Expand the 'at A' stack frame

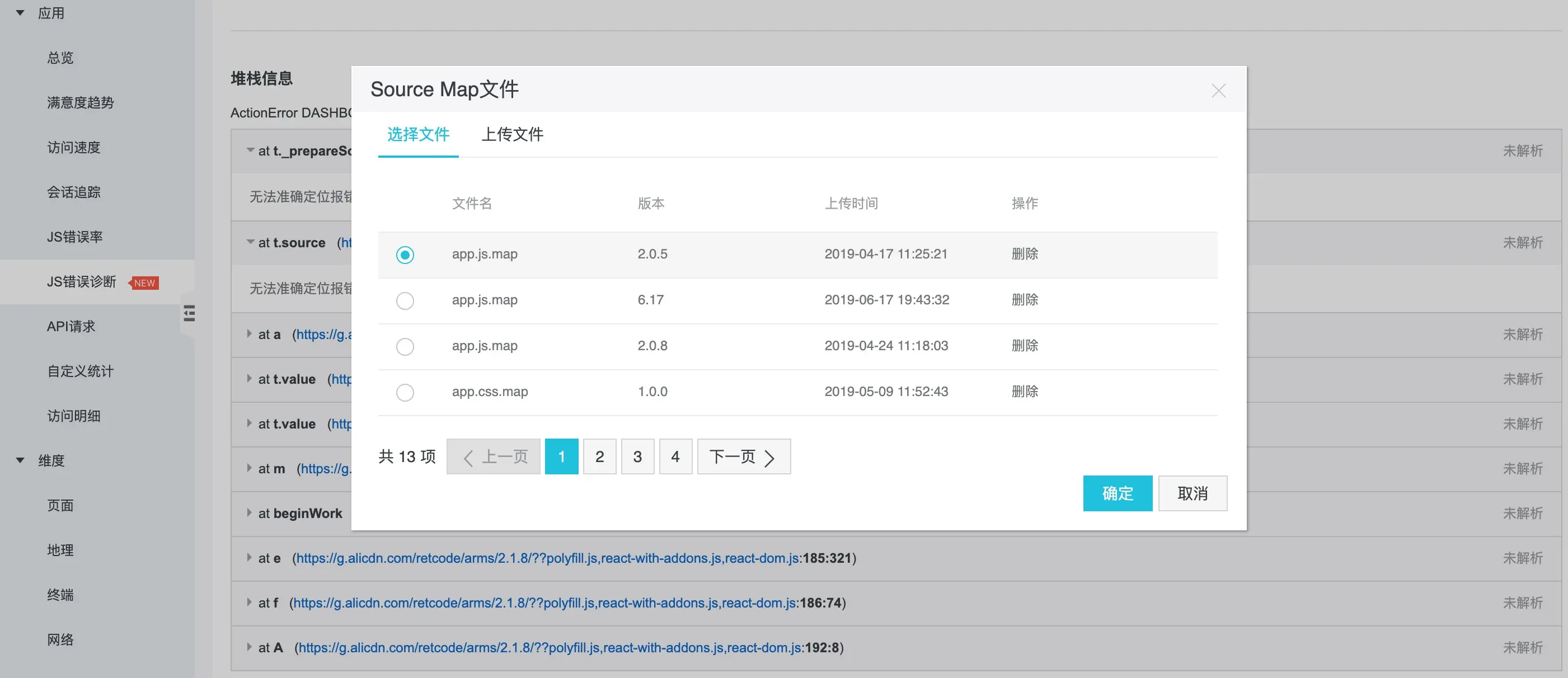click(250, 647)
